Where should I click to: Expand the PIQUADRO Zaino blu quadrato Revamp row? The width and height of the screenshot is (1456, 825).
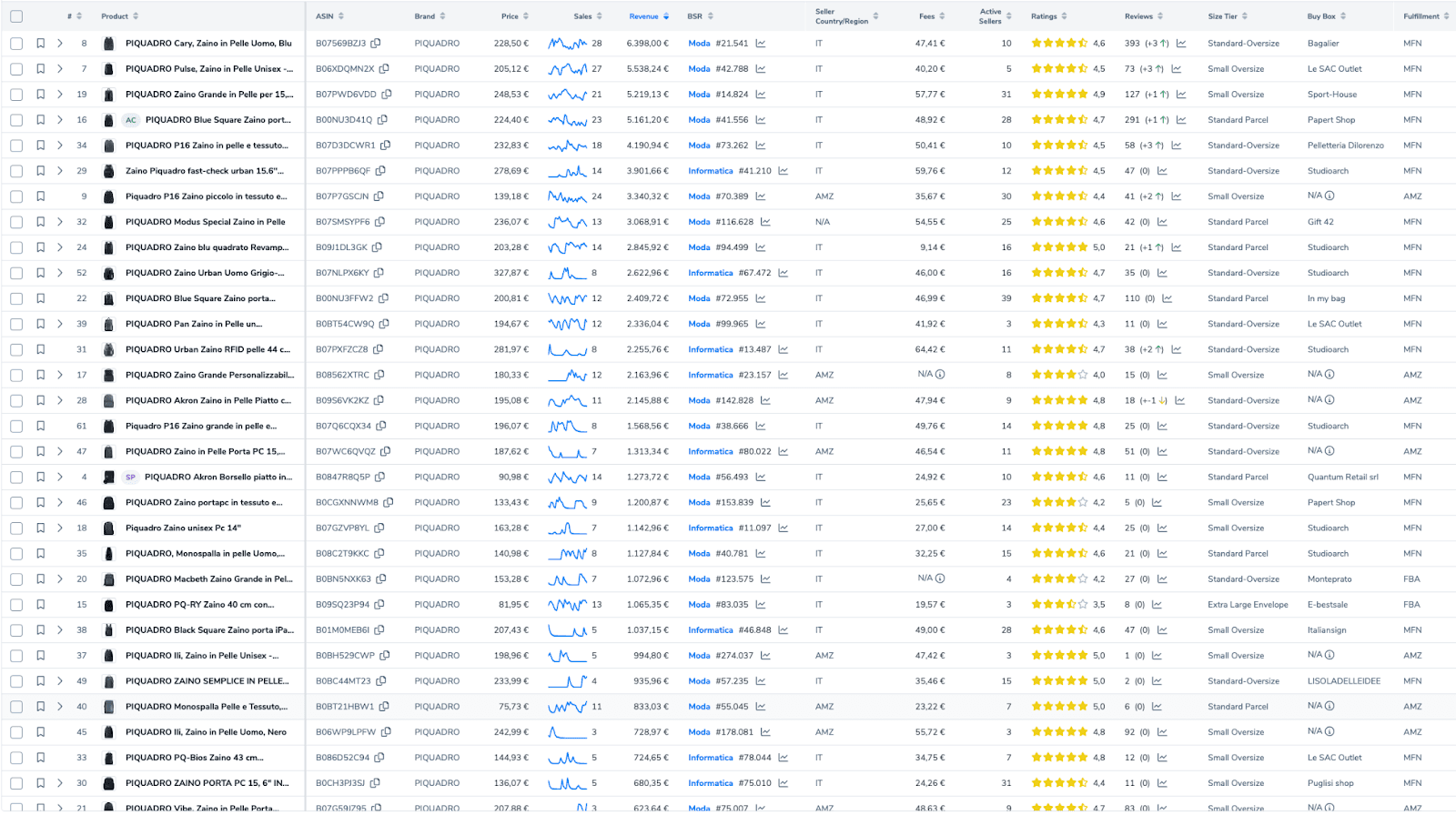(60, 246)
